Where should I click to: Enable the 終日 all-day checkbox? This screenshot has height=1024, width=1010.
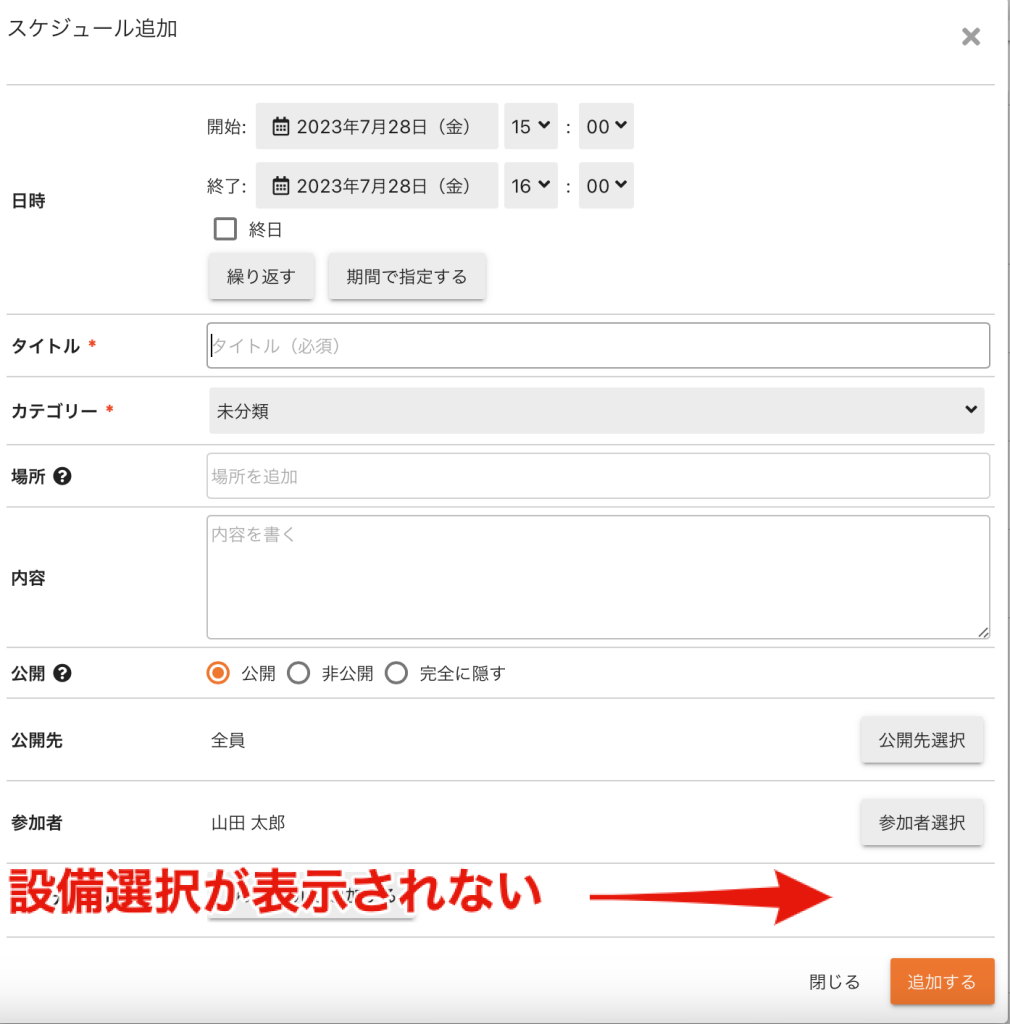coord(226,230)
